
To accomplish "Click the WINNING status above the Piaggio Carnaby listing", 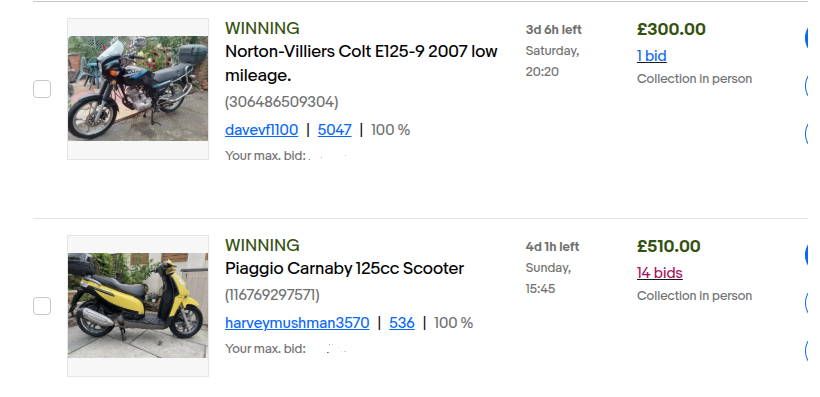I will click(x=262, y=245).
